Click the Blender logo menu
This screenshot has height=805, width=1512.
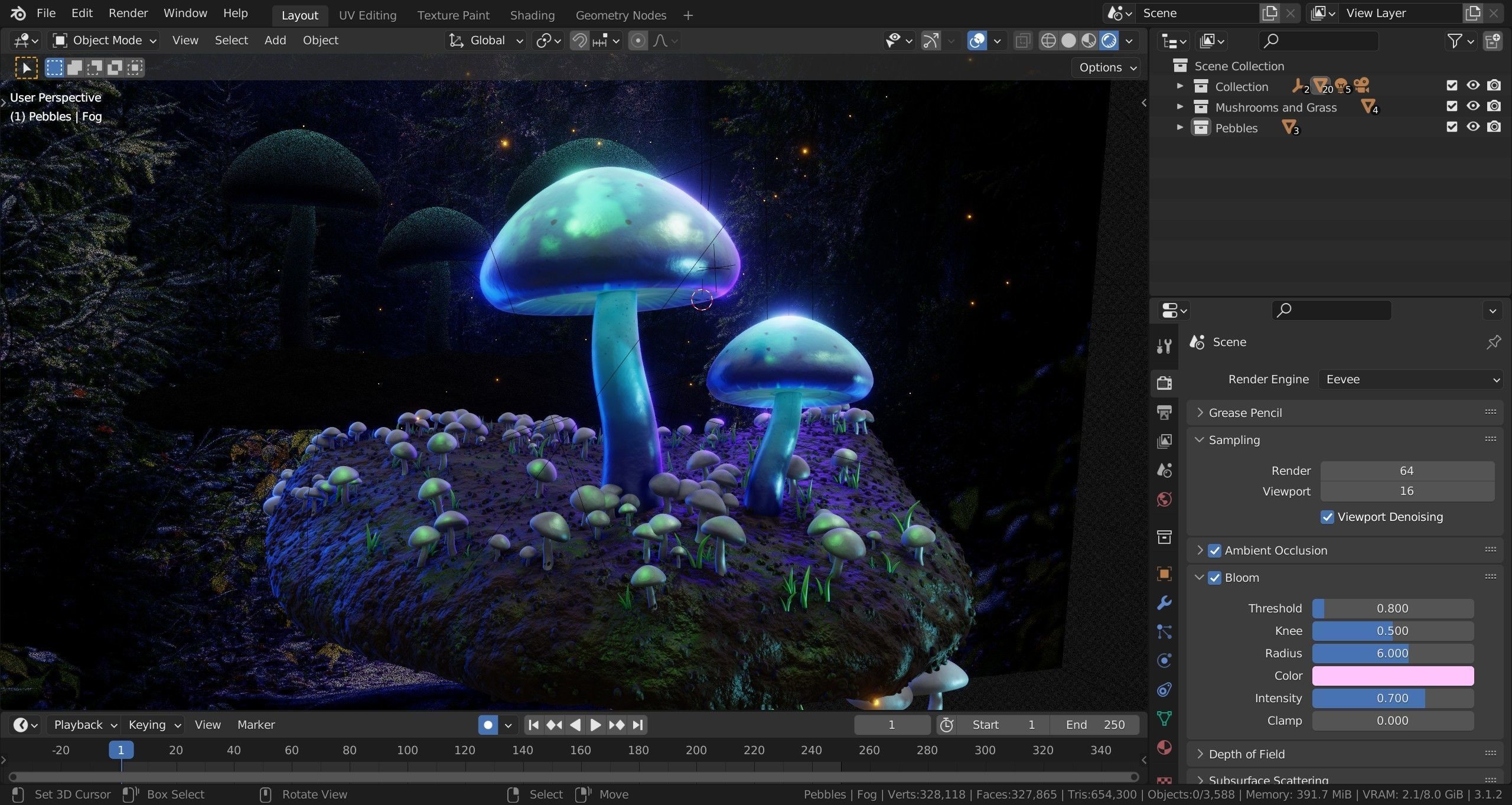pos(18,13)
